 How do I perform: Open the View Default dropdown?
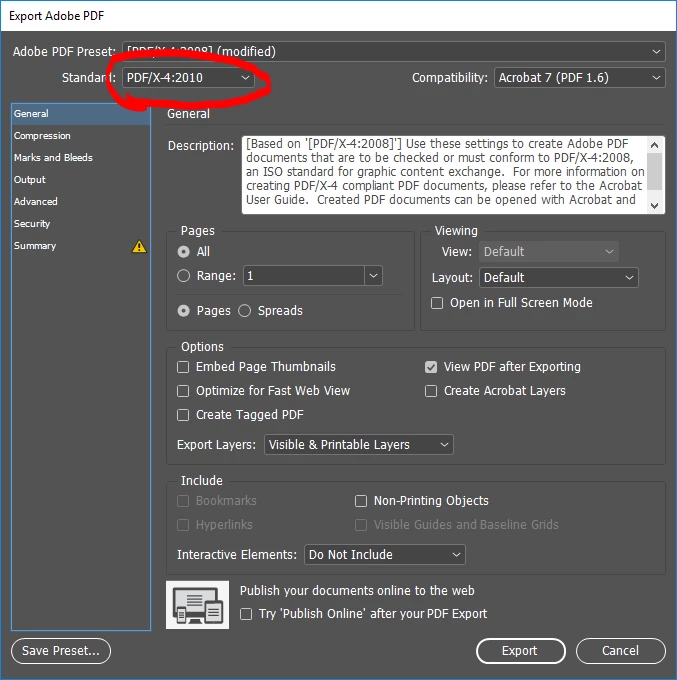pyautogui.click(x=549, y=252)
